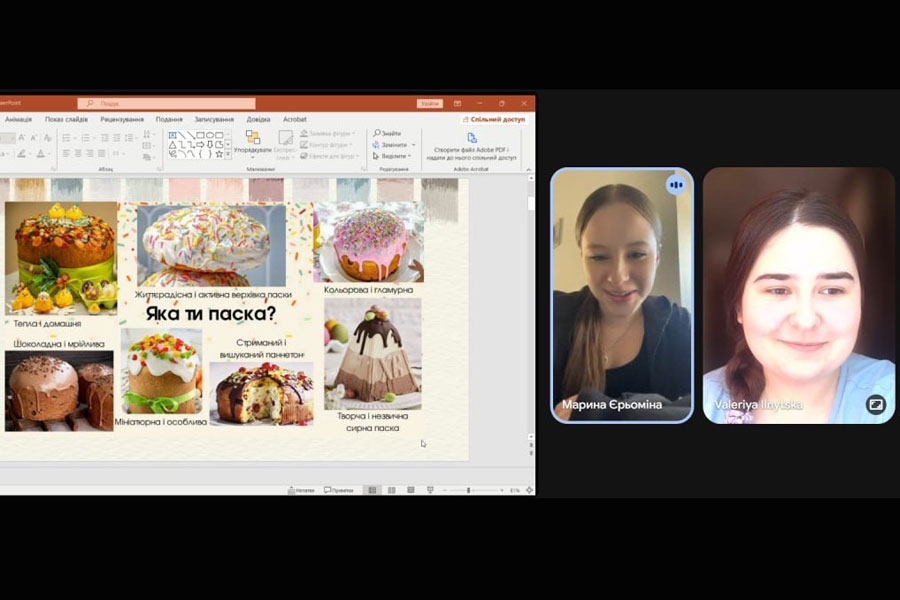
Task: Expand the shapes gallery More arrow
Action: pos(228,155)
